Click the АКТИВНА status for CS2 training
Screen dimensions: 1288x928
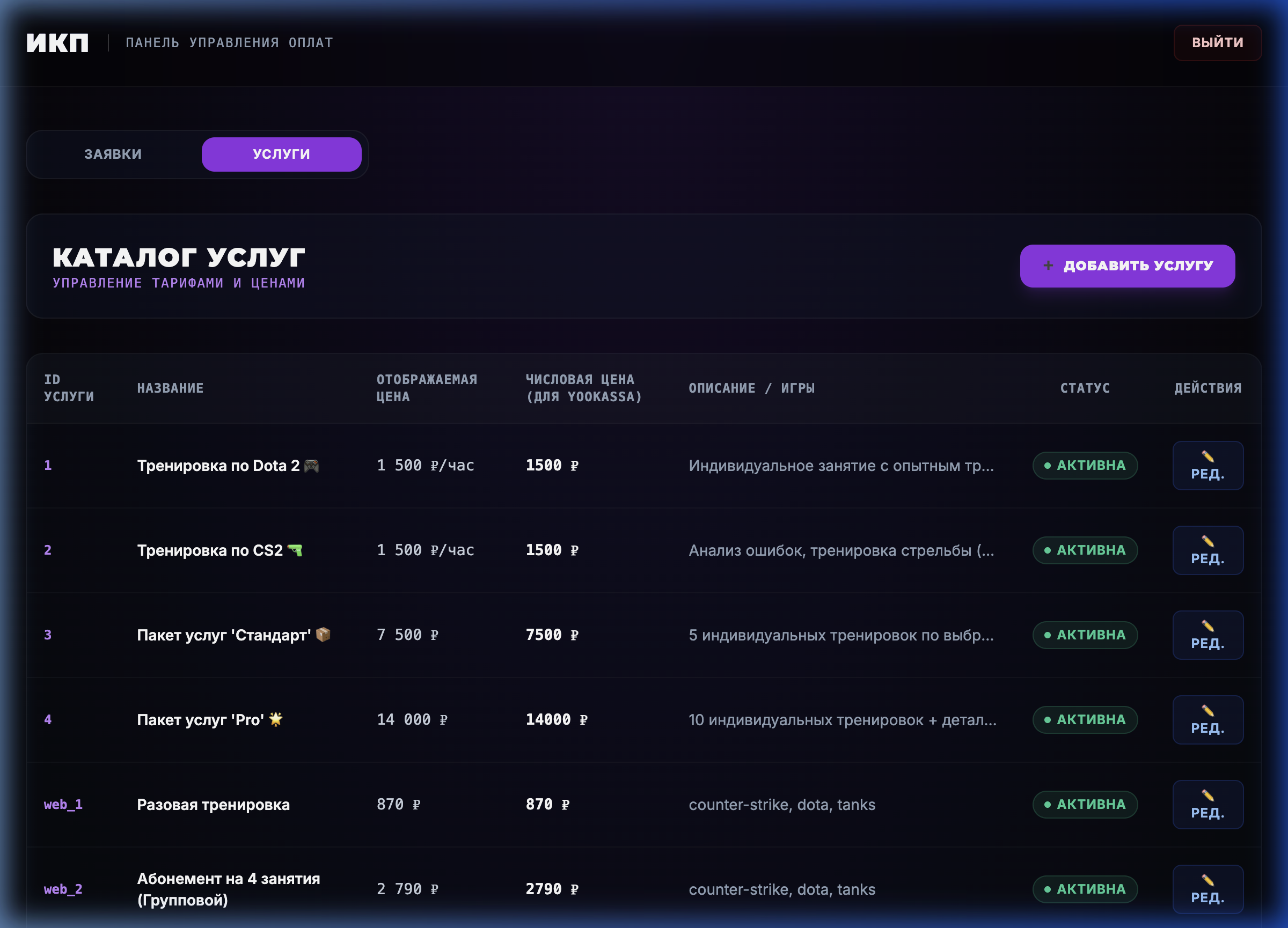tap(1085, 549)
